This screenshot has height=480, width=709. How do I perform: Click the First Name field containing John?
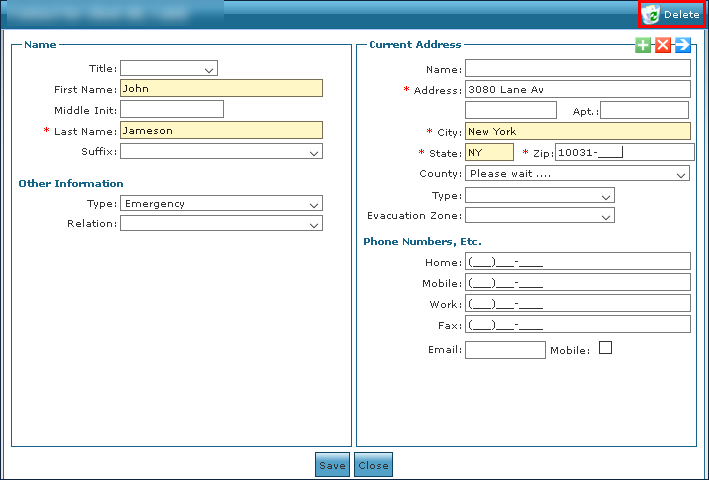click(x=221, y=88)
